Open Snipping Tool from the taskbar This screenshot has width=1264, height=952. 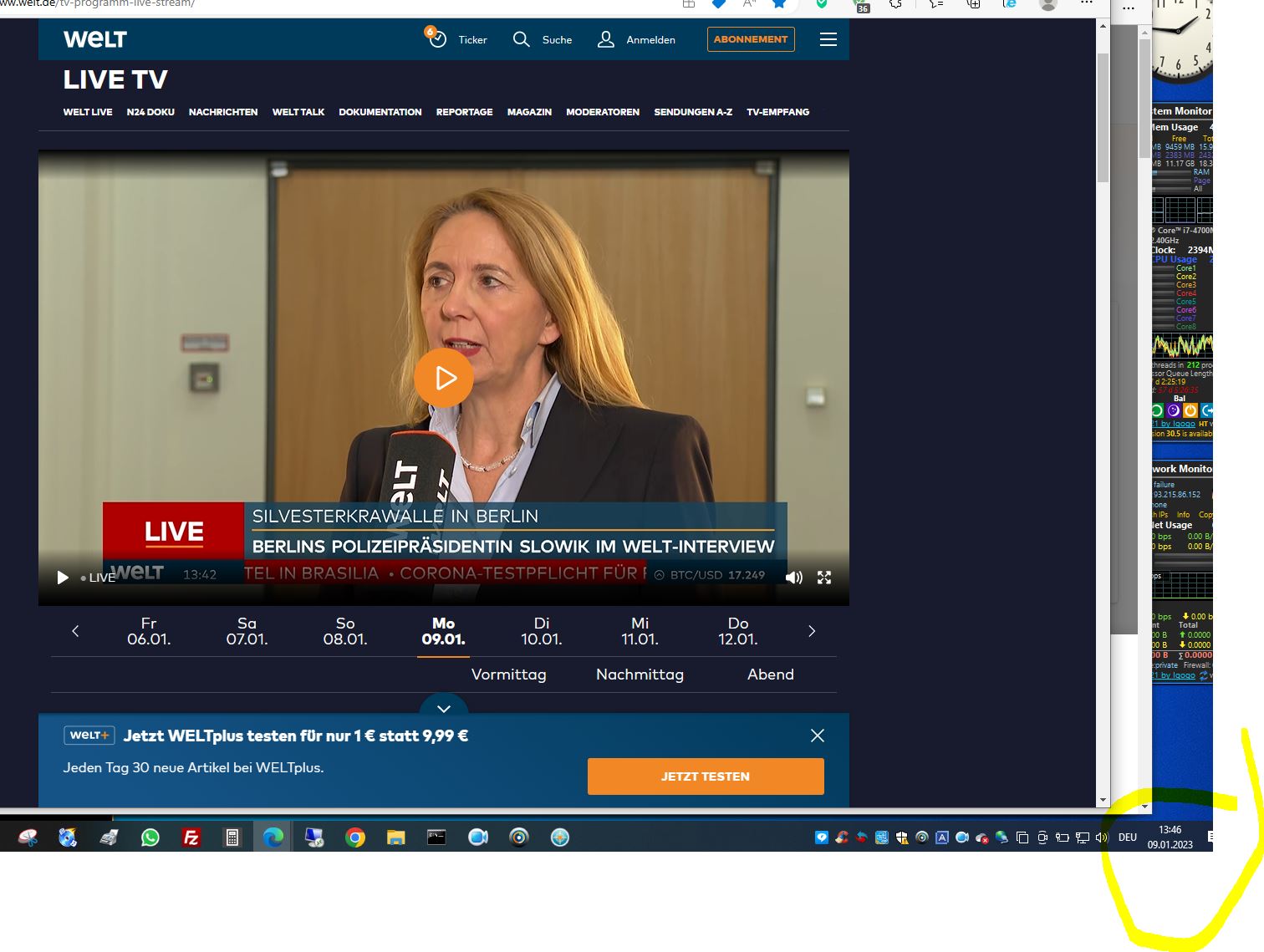pos(28,837)
